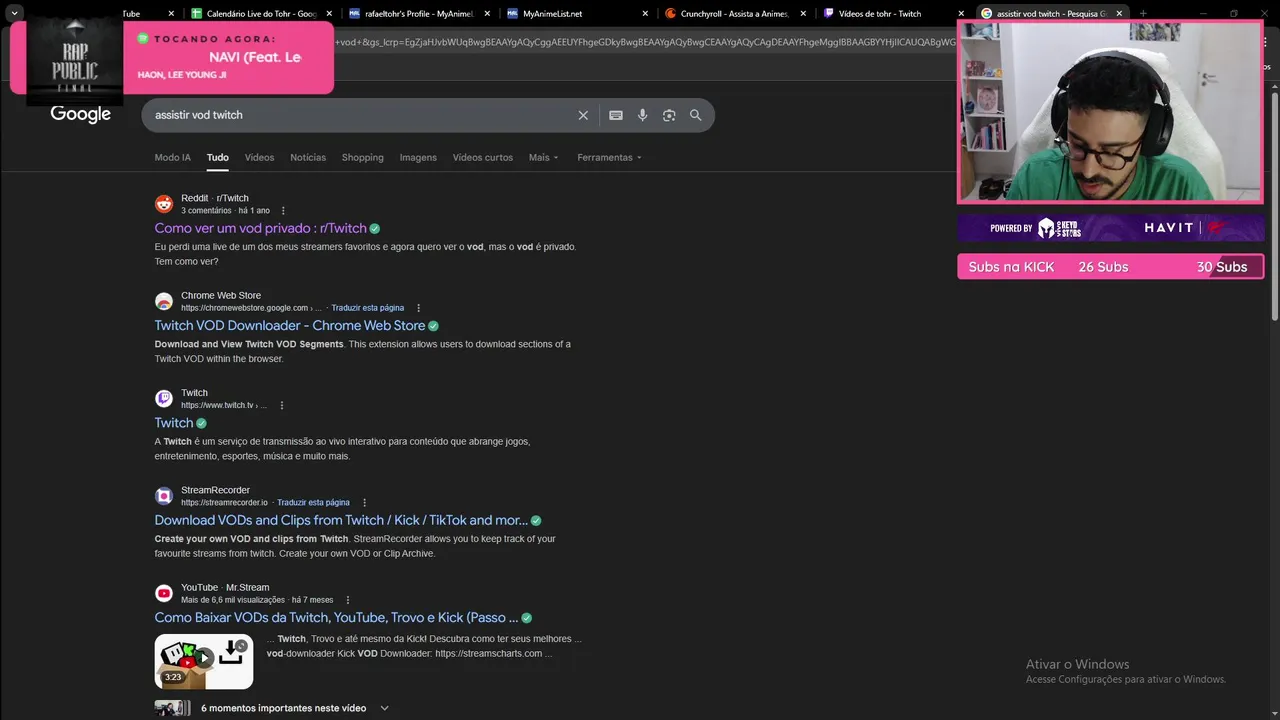The image size is (1280, 720).
Task: Click the Reddit favicon on the first result
Action: (164, 204)
